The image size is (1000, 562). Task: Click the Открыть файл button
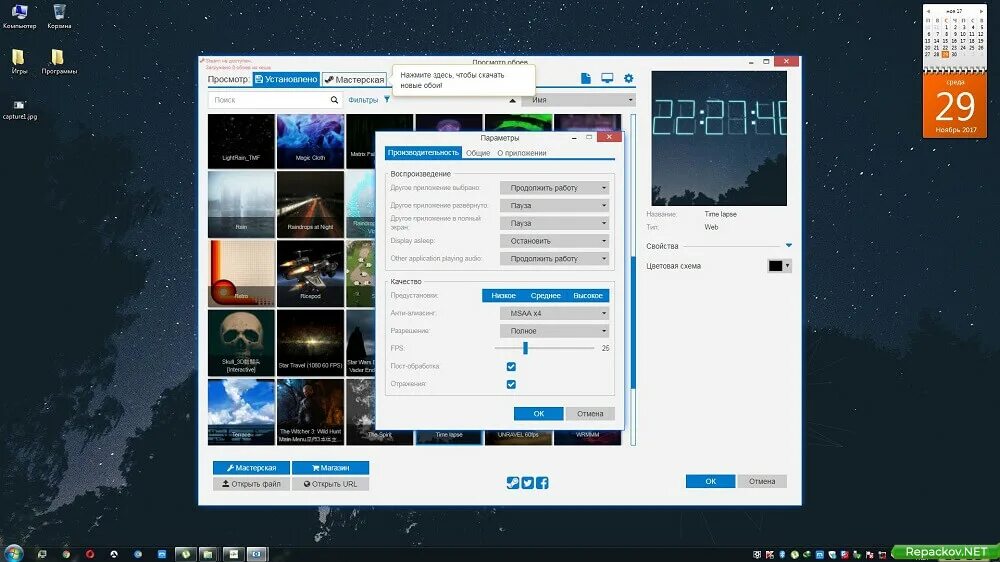[x=251, y=484]
